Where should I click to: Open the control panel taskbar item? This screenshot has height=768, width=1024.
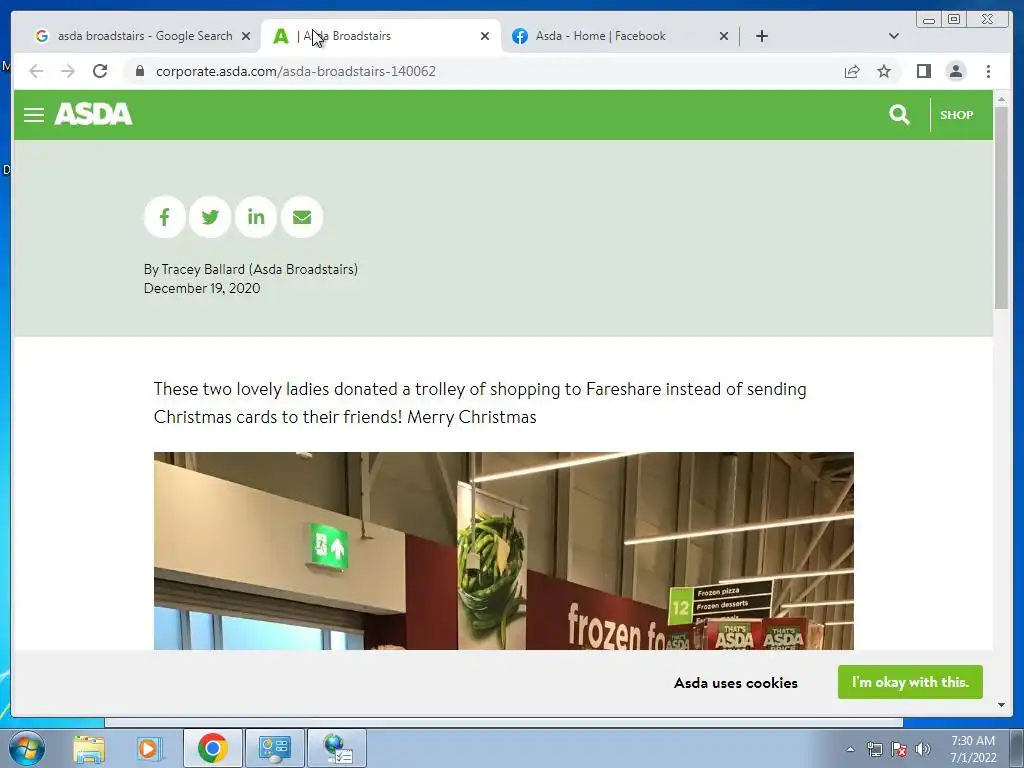click(x=274, y=748)
